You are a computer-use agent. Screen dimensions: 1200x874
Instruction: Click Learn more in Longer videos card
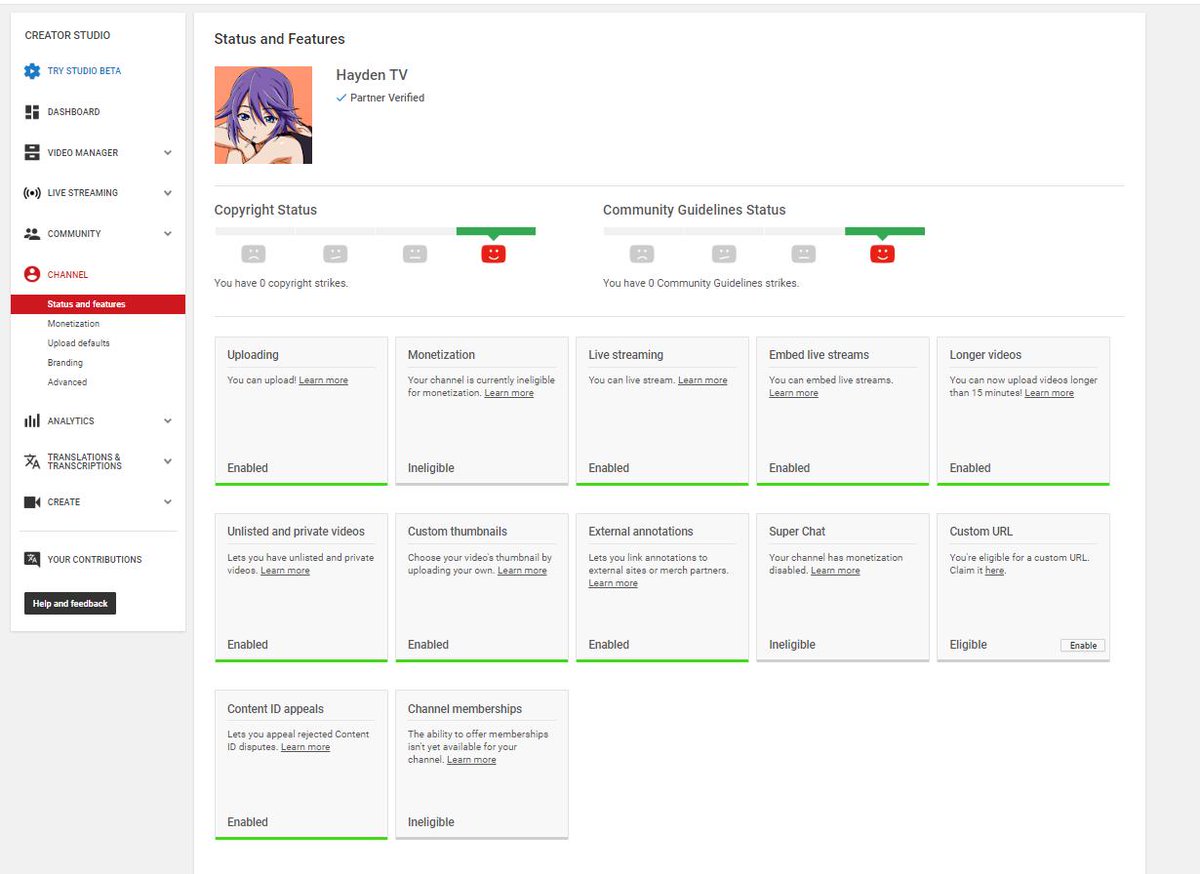point(1049,393)
